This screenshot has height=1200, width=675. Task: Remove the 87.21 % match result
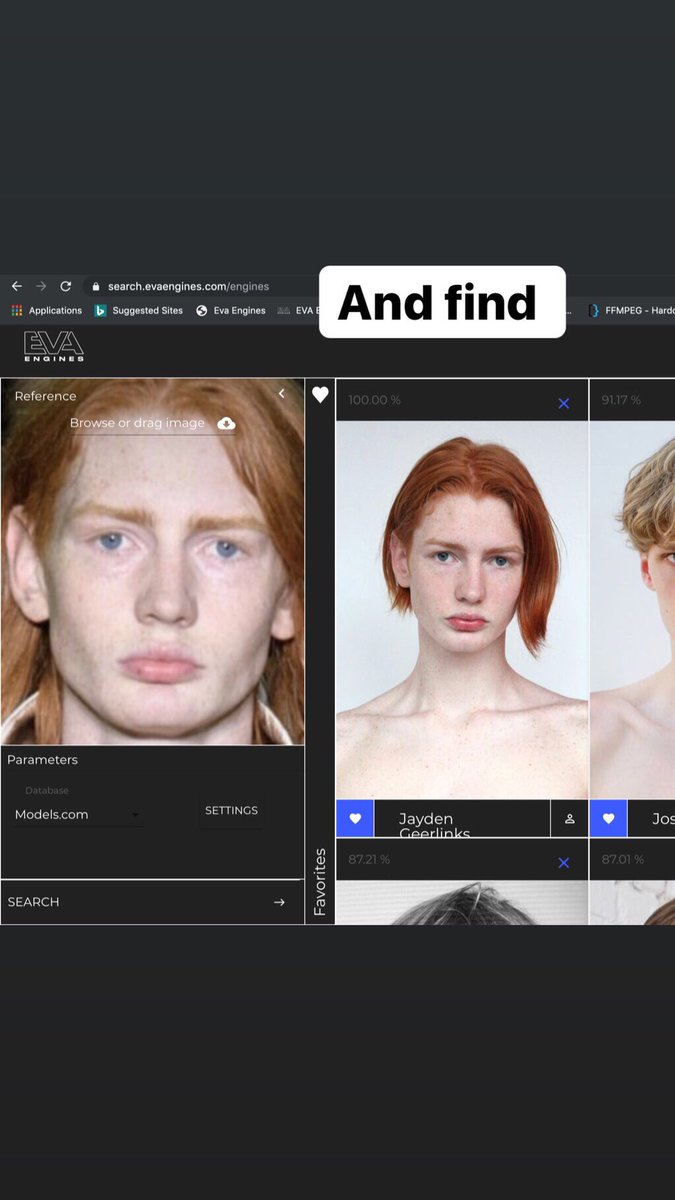[564, 862]
